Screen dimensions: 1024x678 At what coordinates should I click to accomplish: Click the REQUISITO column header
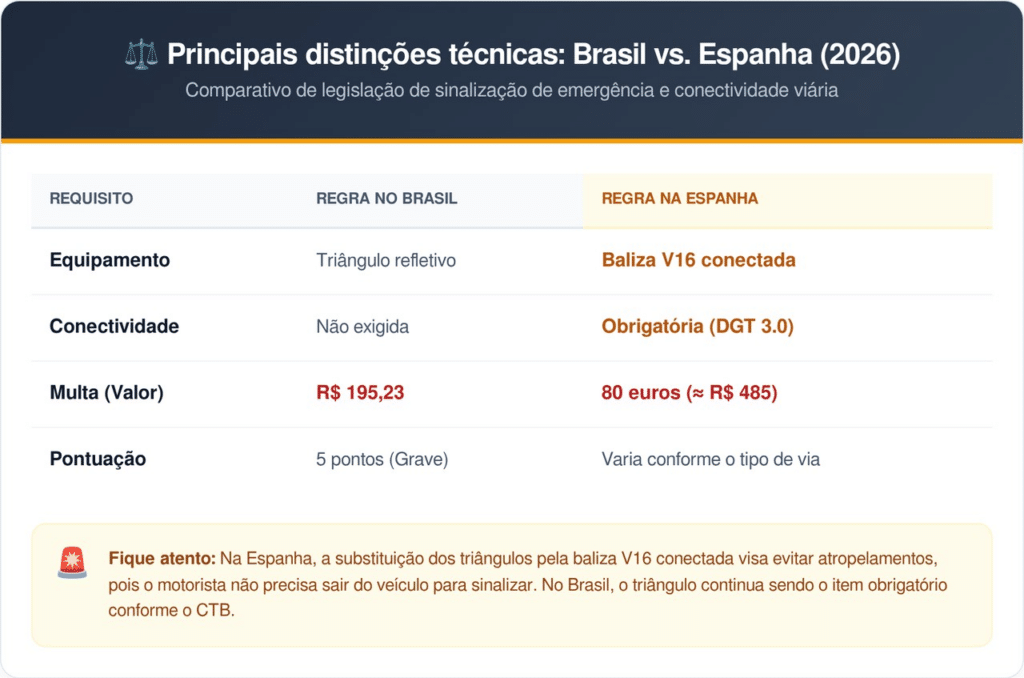point(91,198)
